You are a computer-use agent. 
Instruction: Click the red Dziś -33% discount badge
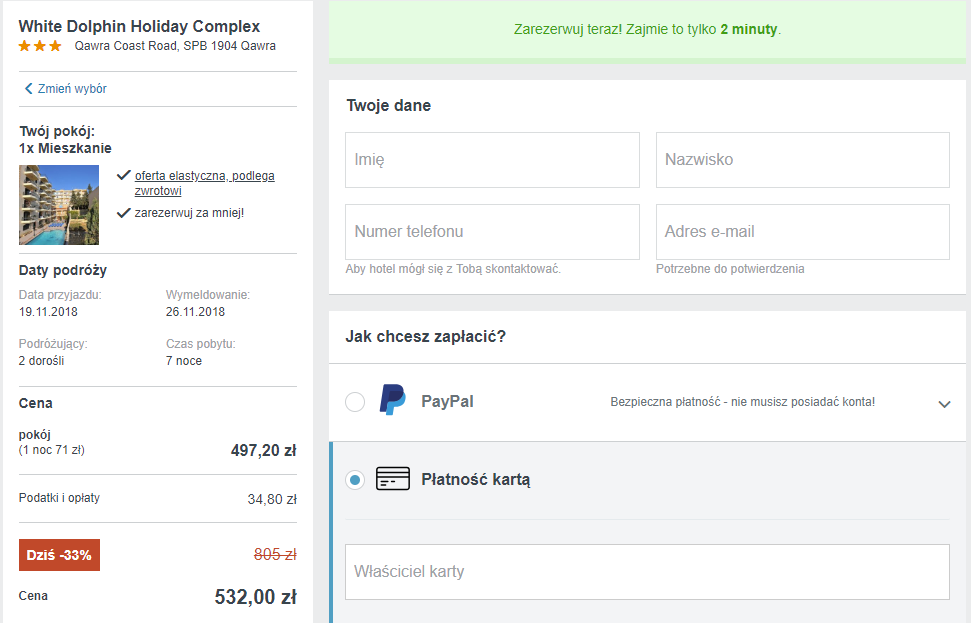point(59,555)
